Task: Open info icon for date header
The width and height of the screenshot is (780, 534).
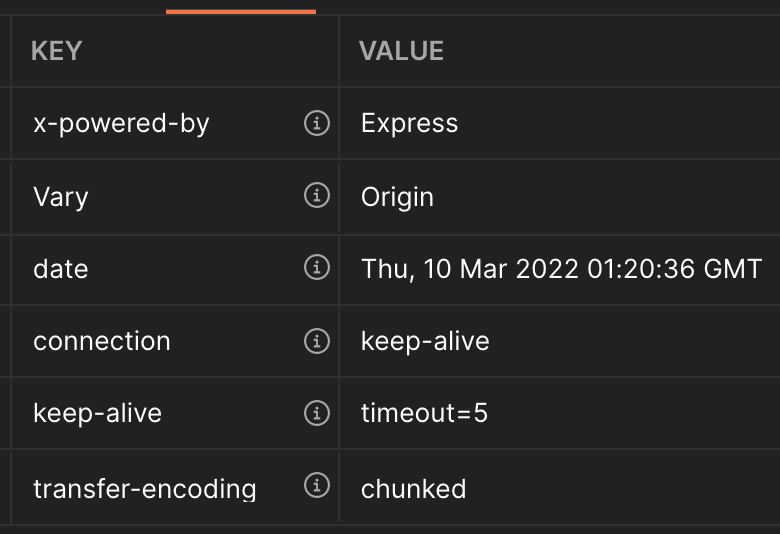Action: pos(317,267)
